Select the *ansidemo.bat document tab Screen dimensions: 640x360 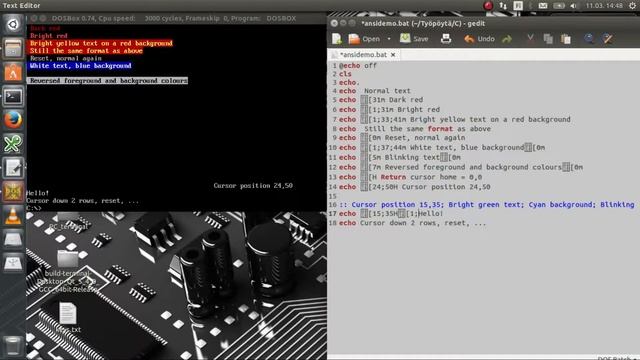[x=363, y=54]
